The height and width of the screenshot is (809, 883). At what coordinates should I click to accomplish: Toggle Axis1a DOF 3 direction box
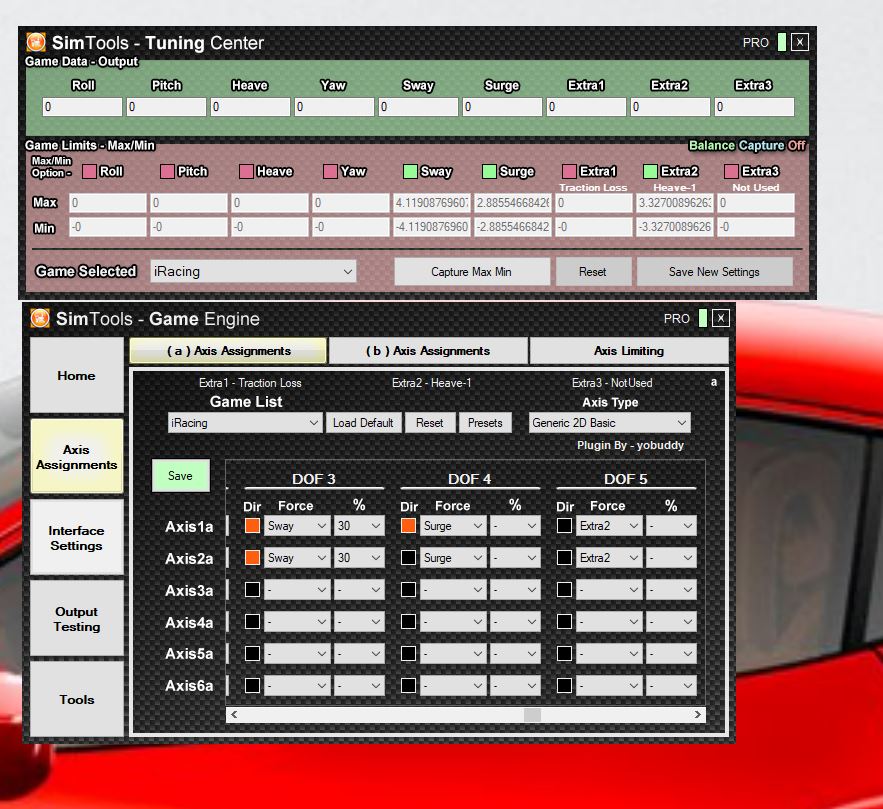tap(252, 526)
